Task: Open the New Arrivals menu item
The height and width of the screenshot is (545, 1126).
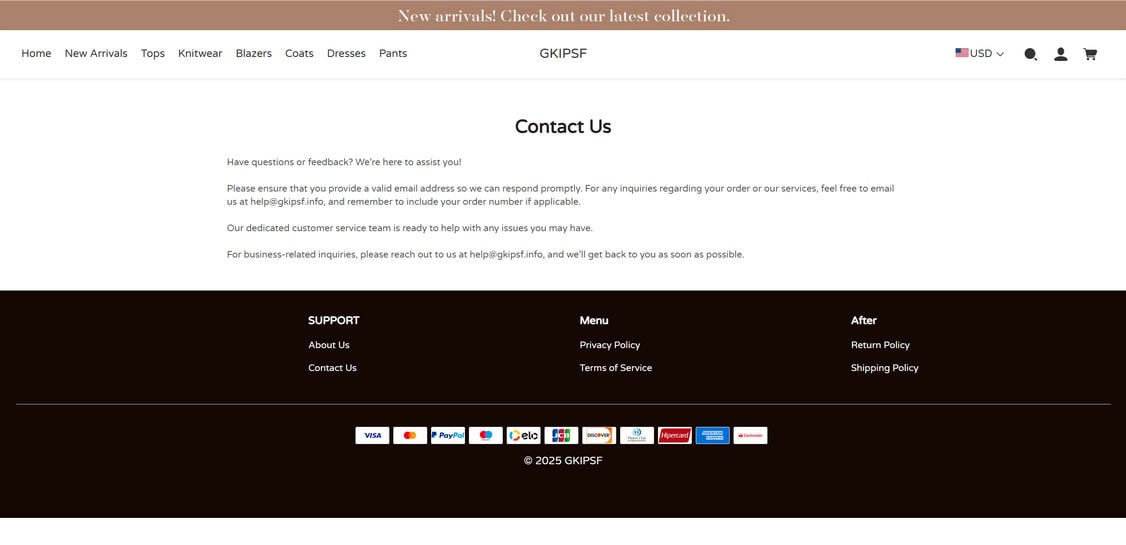Action: click(x=96, y=53)
